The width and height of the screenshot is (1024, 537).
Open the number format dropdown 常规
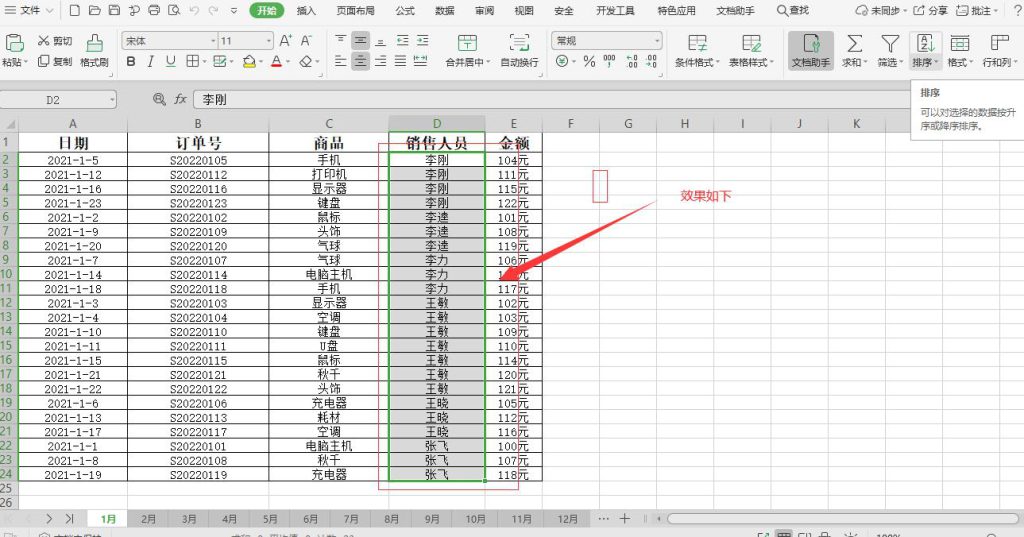[656, 41]
